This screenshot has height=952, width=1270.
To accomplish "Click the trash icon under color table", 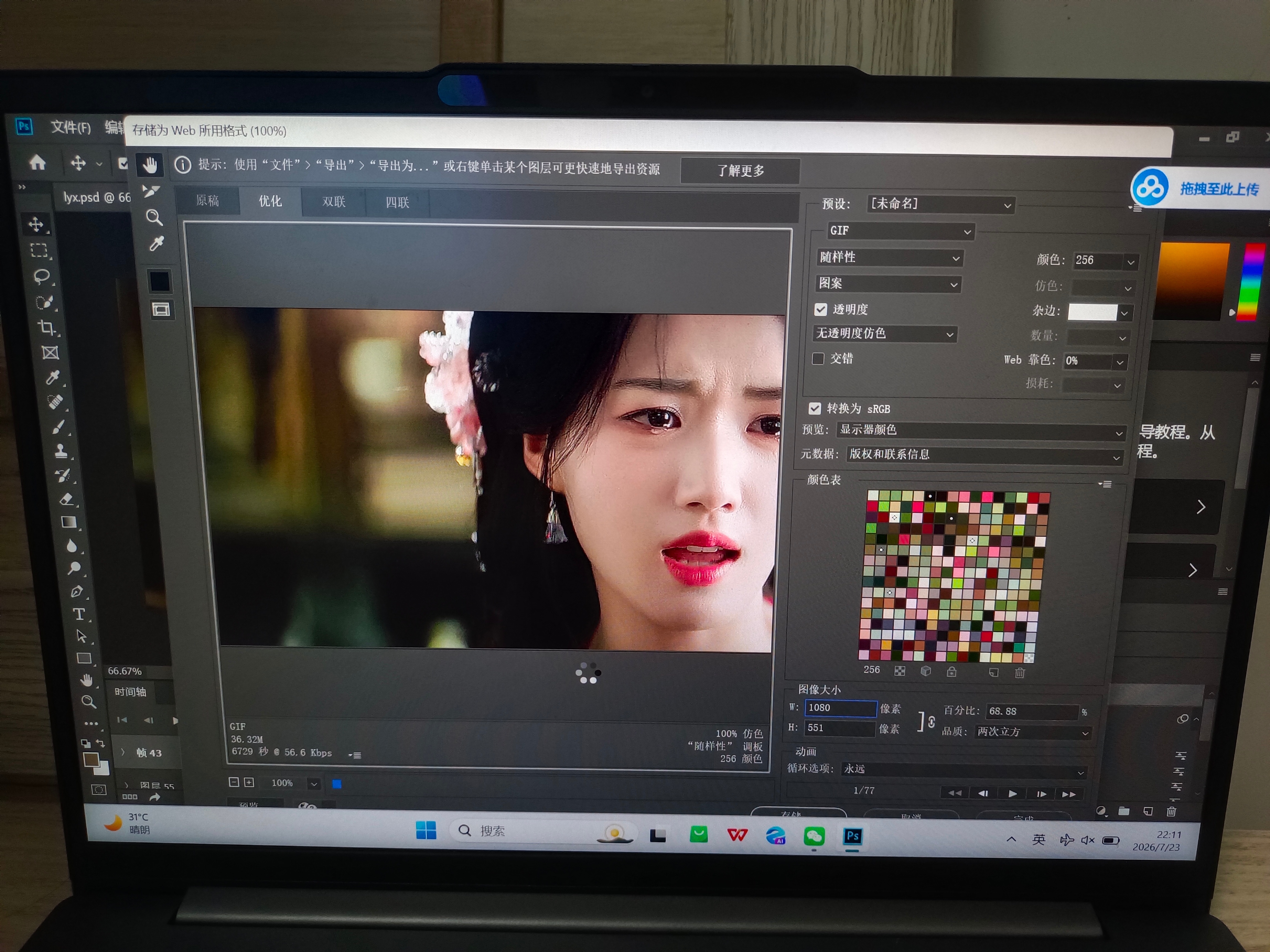I will tap(1020, 672).
